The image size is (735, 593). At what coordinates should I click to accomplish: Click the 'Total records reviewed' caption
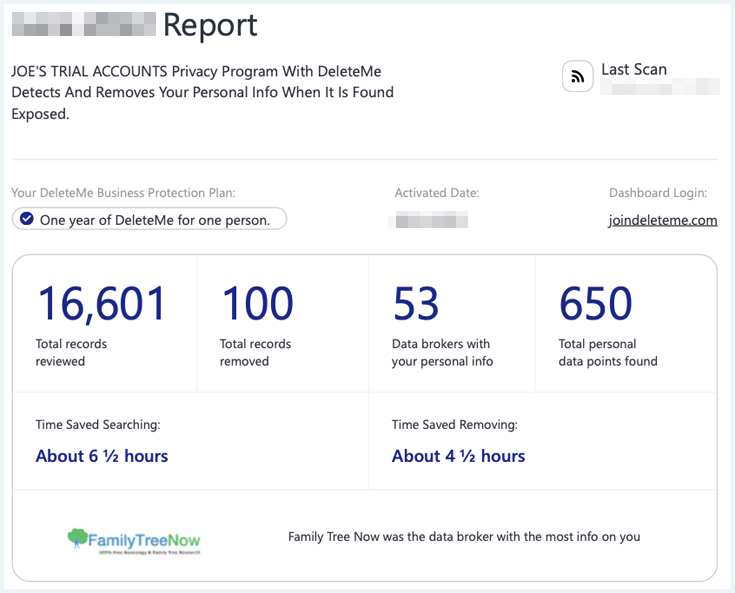point(71,353)
